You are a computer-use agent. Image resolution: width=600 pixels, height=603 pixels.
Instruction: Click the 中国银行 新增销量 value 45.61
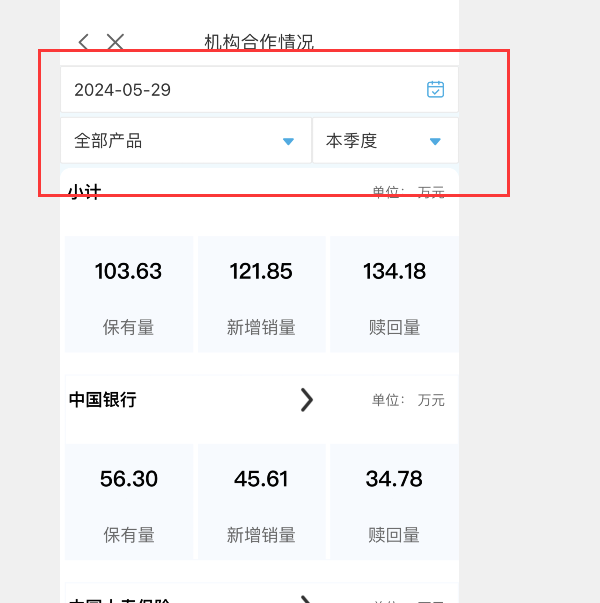(x=261, y=479)
